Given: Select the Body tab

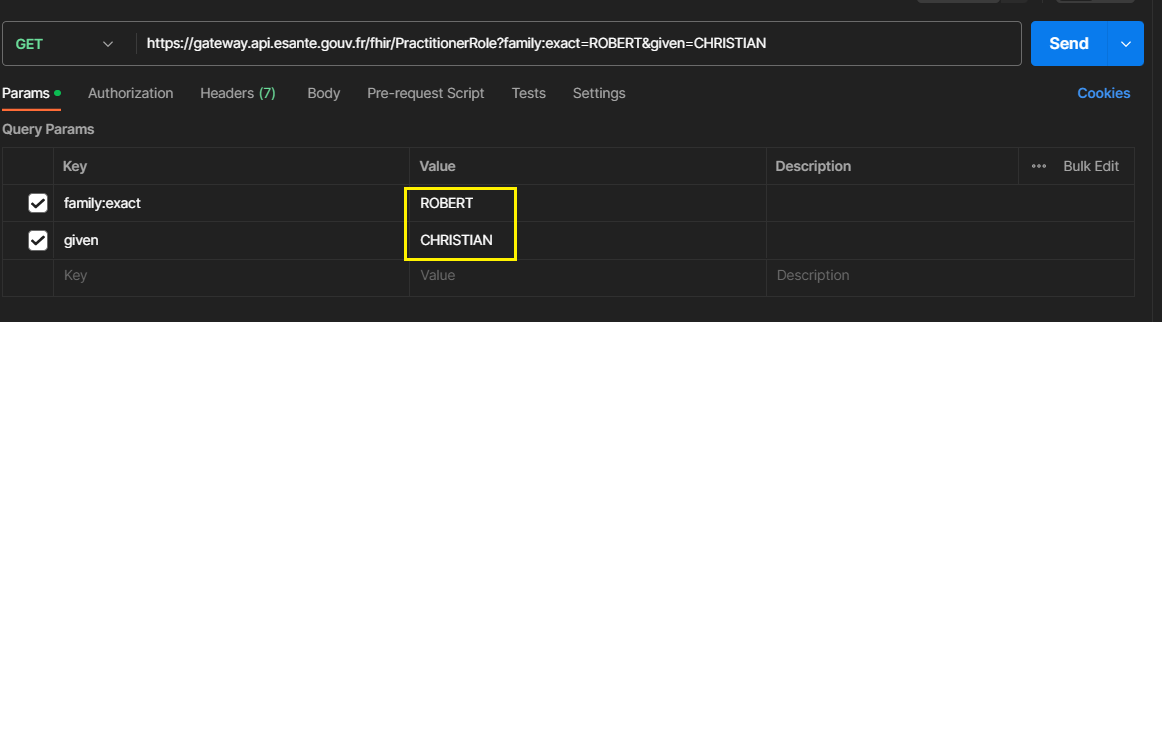Looking at the screenshot, I should [323, 93].
